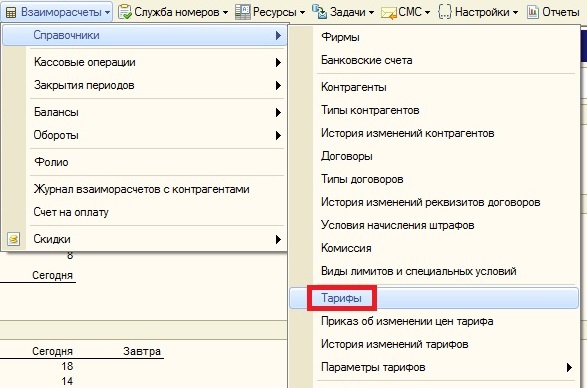This screenshot has width=587, height=388.
Task: Select Комиссия menu item
Action: 434,248
